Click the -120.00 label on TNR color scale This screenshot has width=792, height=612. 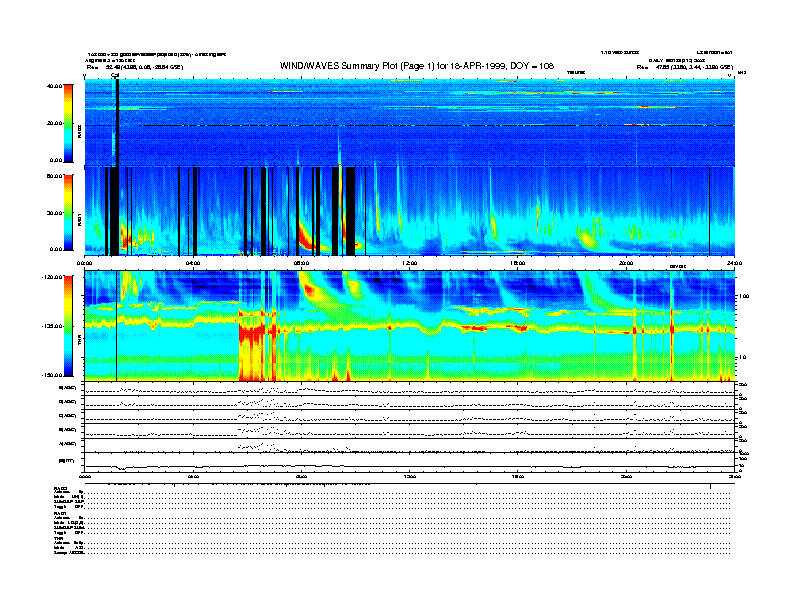53,277
